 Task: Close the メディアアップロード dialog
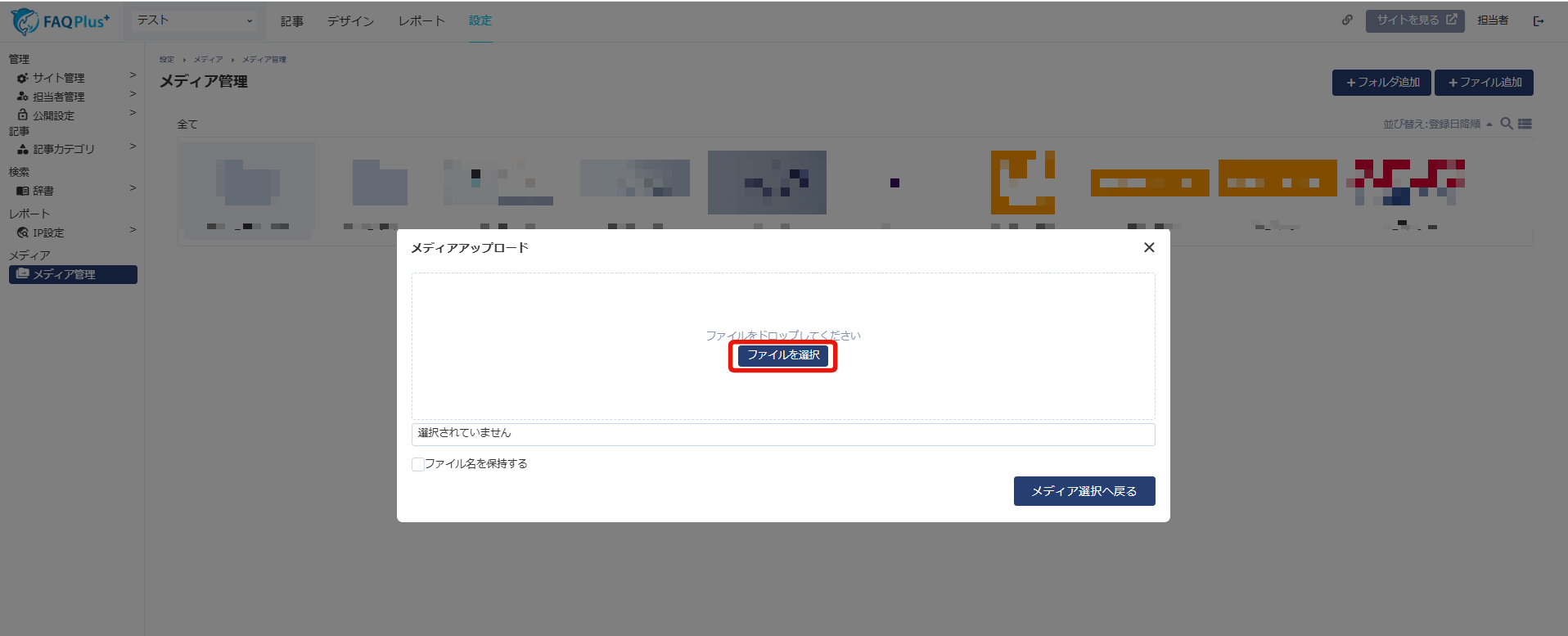pyautogui.click(x=1149, y=247)
